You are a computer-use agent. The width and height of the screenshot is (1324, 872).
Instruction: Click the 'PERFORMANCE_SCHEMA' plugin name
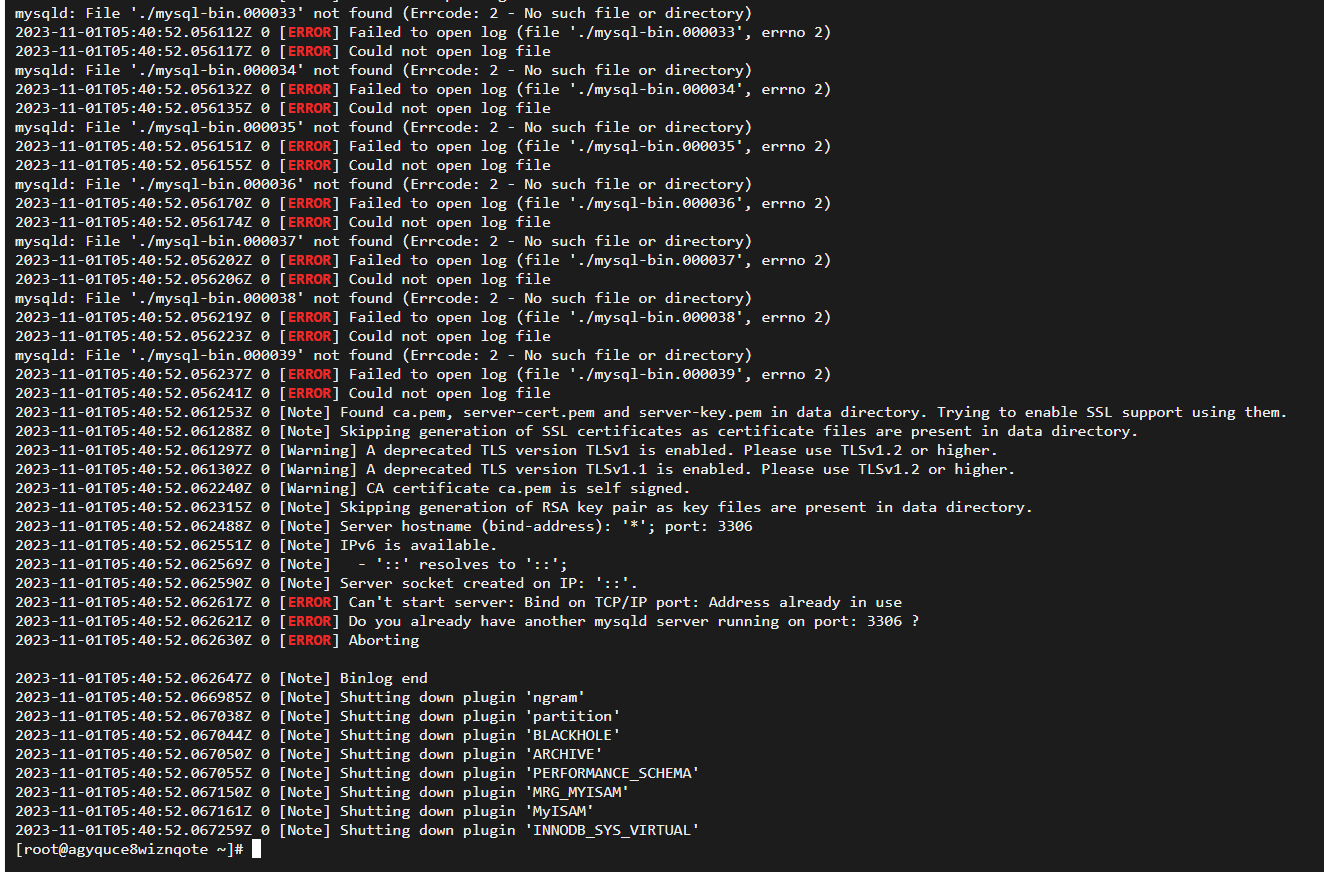coord(611,773)
